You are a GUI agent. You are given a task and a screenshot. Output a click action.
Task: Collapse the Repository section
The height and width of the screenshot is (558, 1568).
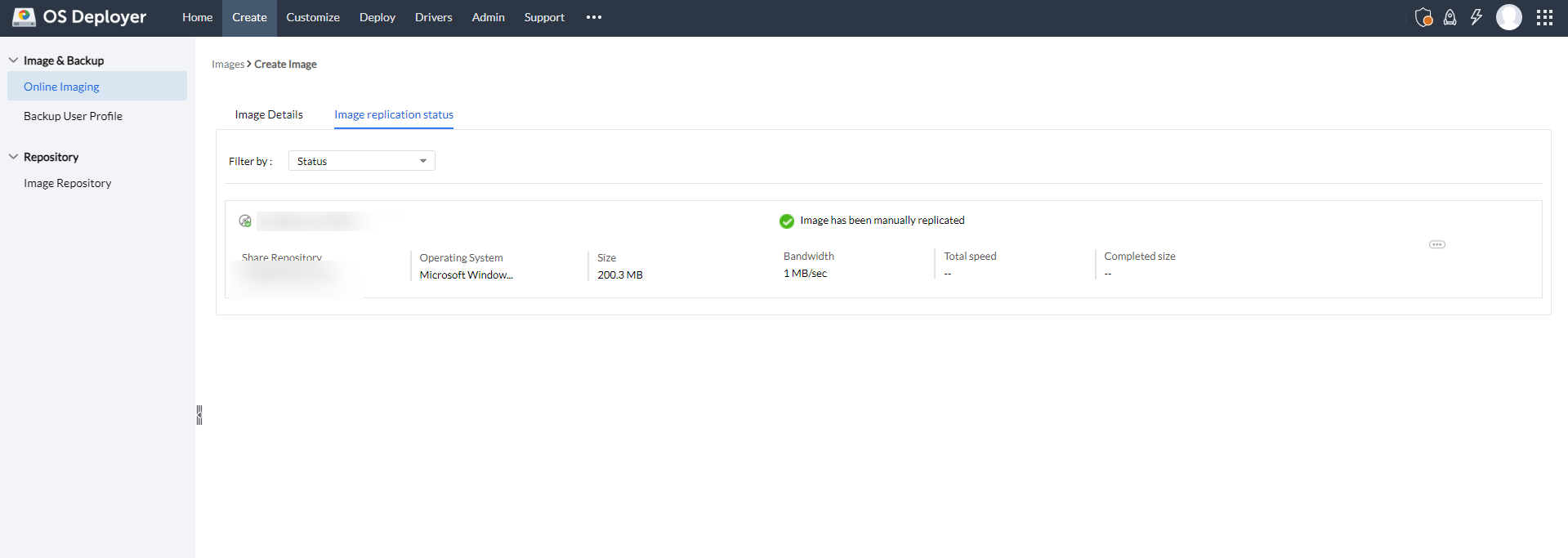[13, 157]
